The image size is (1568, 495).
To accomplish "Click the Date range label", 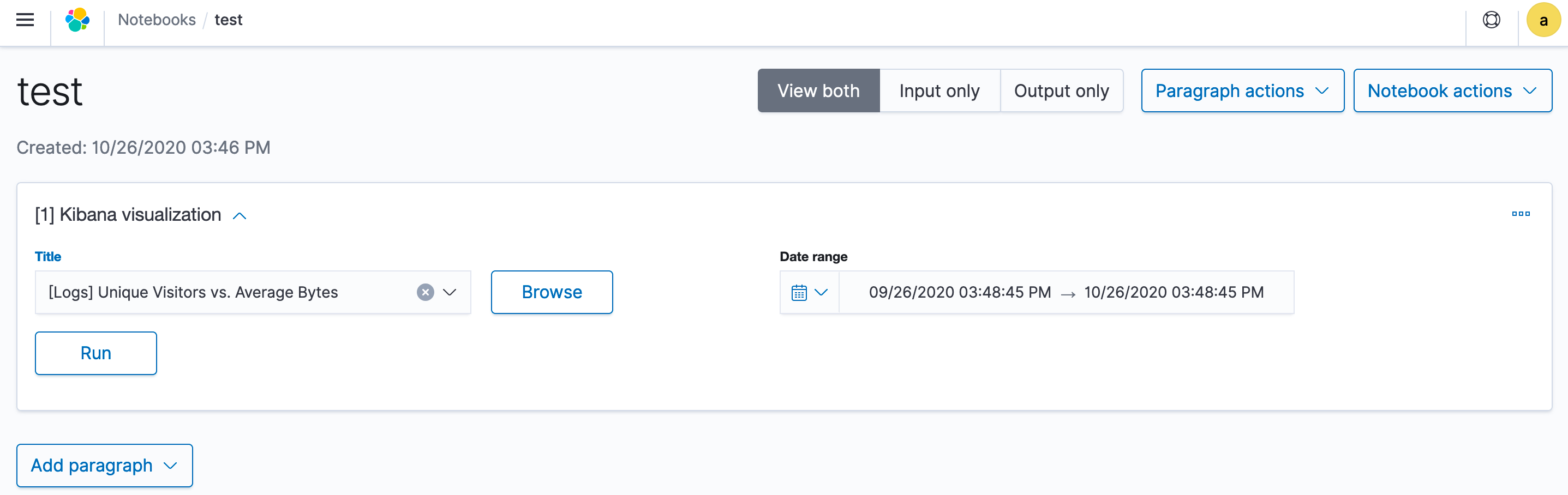I will coord(813,257).
